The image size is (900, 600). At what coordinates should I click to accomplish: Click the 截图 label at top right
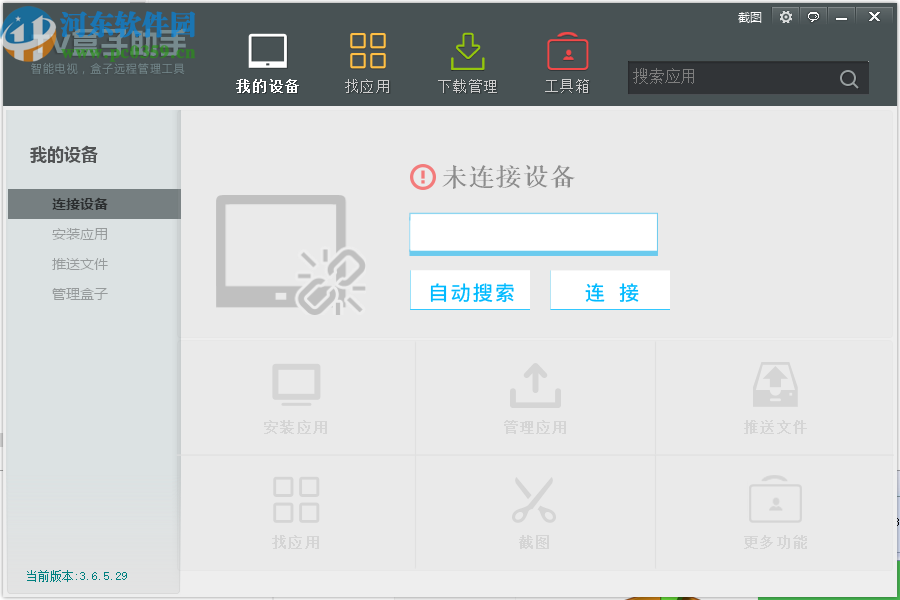[x=748, y=16]
